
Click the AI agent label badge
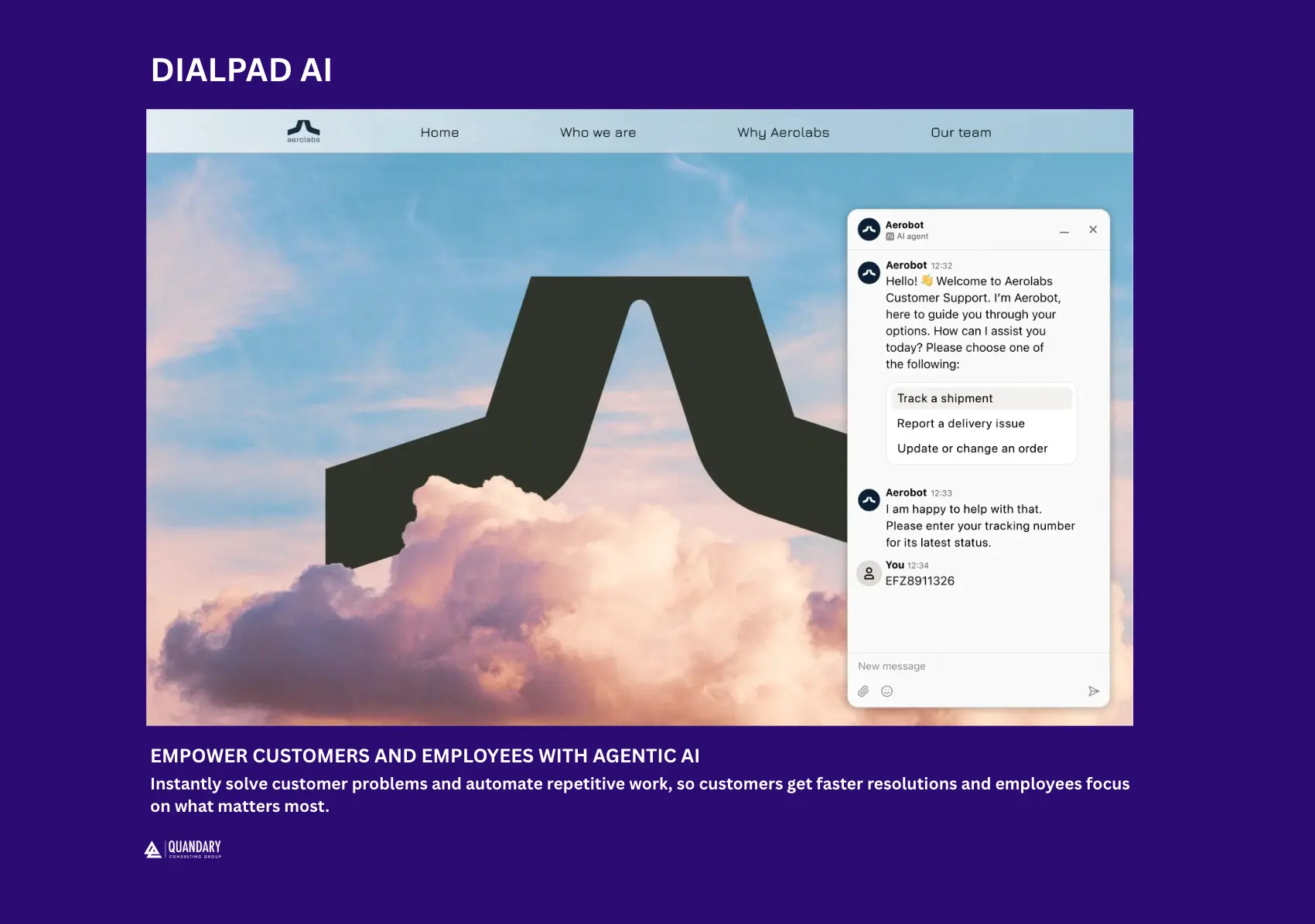[x=907, y=237]
